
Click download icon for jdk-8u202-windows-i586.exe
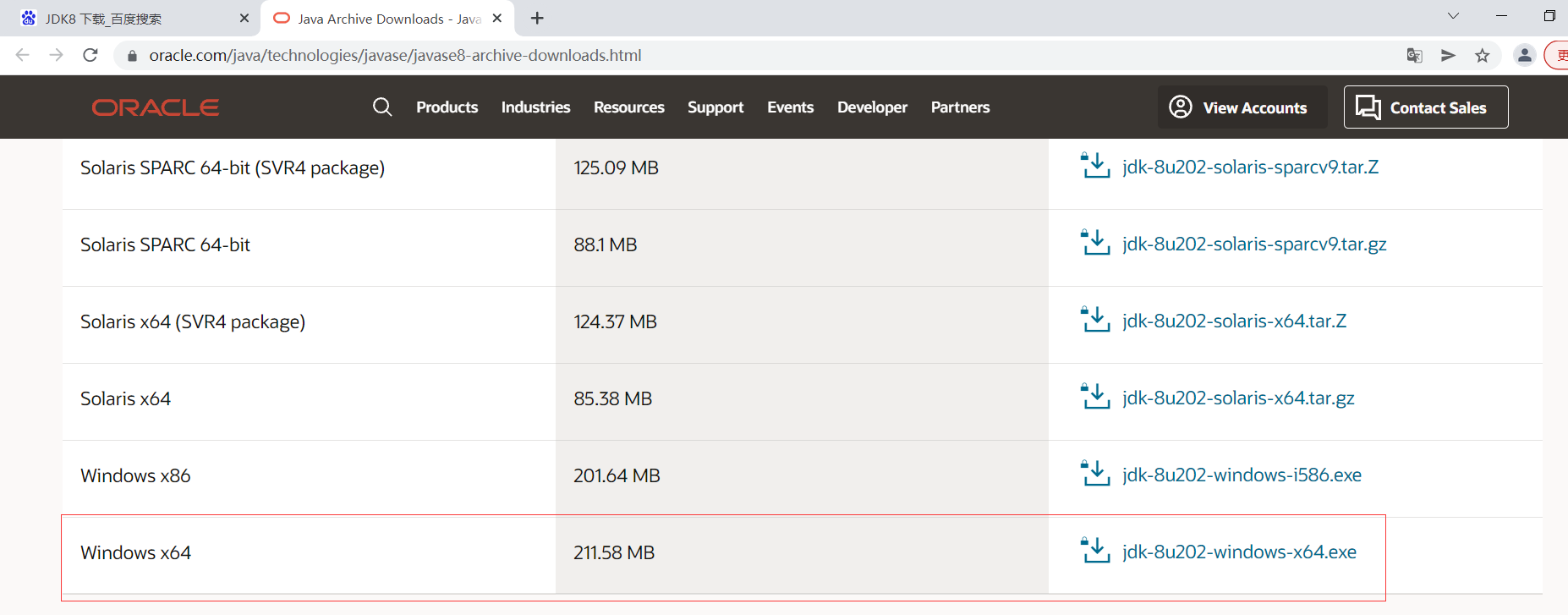click(1095, 474)
